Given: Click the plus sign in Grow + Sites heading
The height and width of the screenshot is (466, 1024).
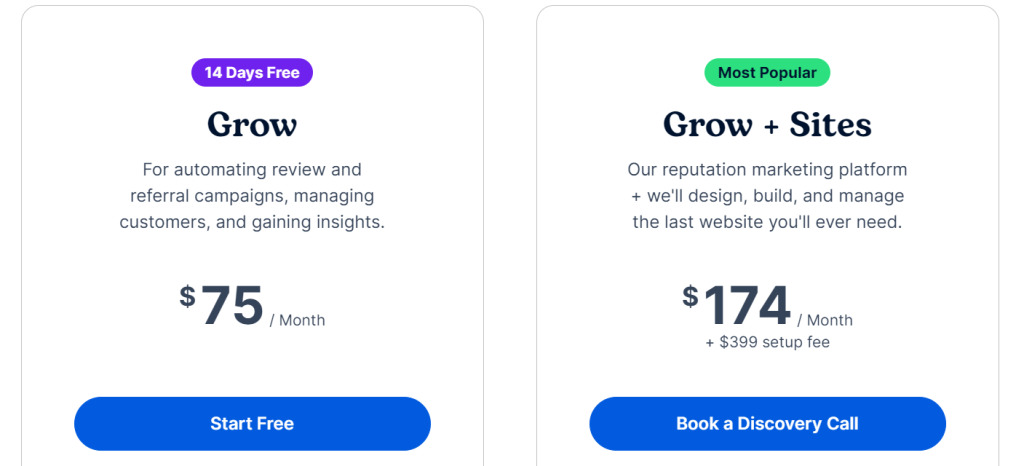Looking at the screenshot, I should click(x=771, y=126).
